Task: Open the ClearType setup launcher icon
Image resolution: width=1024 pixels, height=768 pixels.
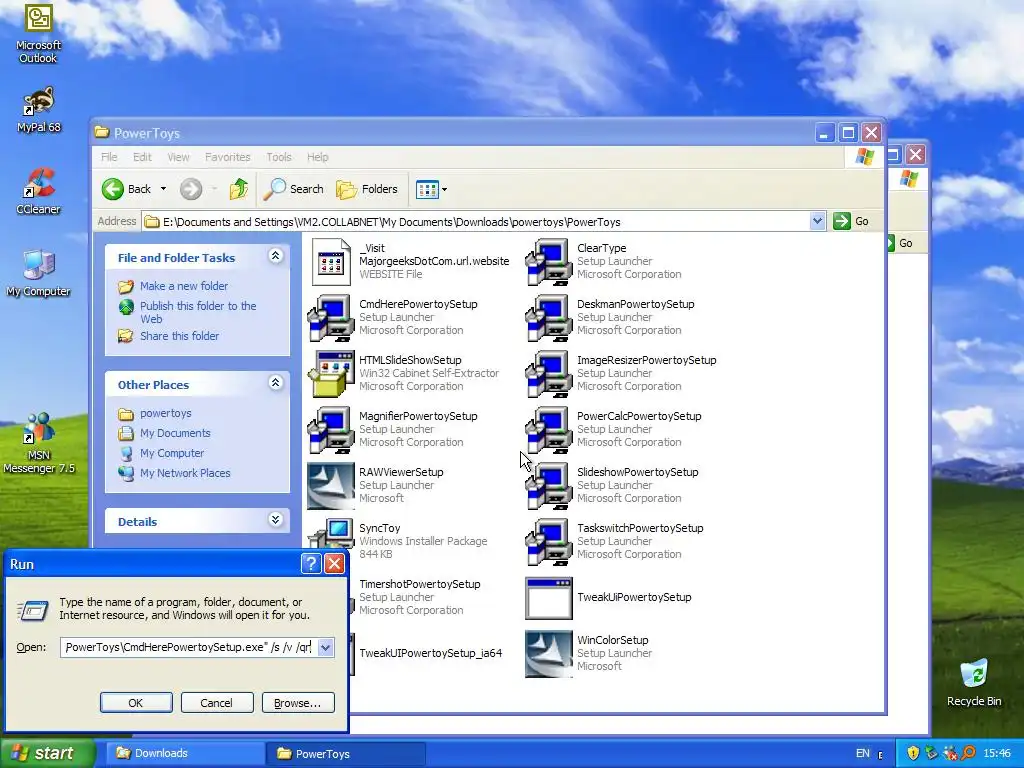Action: (549, 262)
